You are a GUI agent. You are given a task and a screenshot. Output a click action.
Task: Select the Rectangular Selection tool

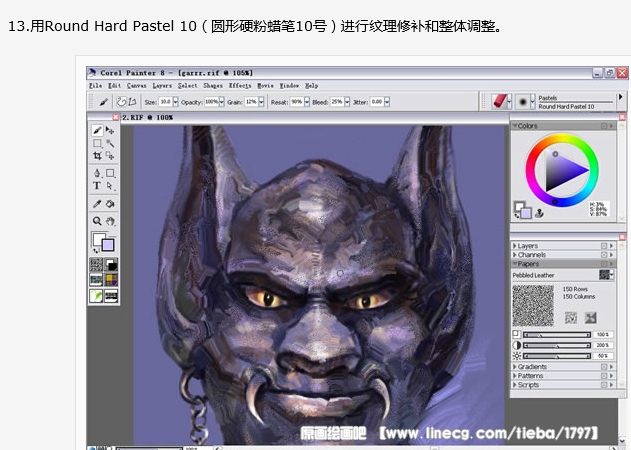pyautogui.click(x=97, y=143)
